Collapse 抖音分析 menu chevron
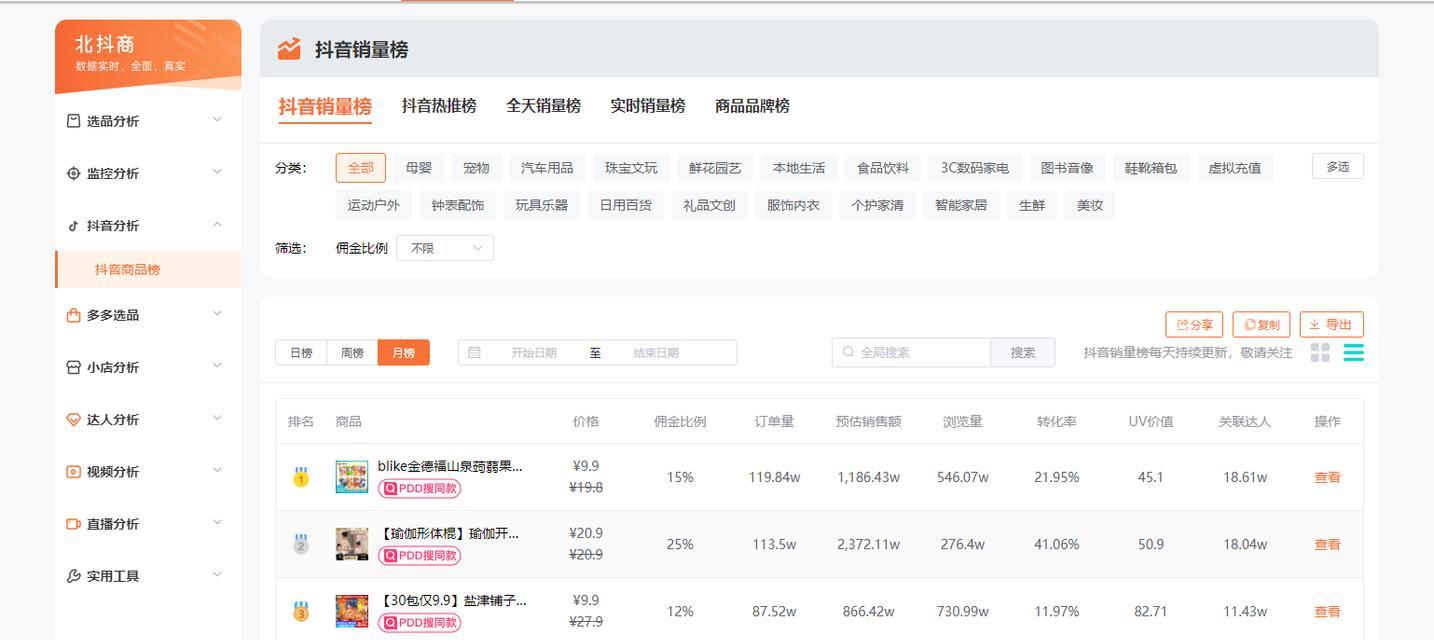Screen dimensions: 1434x640 click(x=217, y=225)
